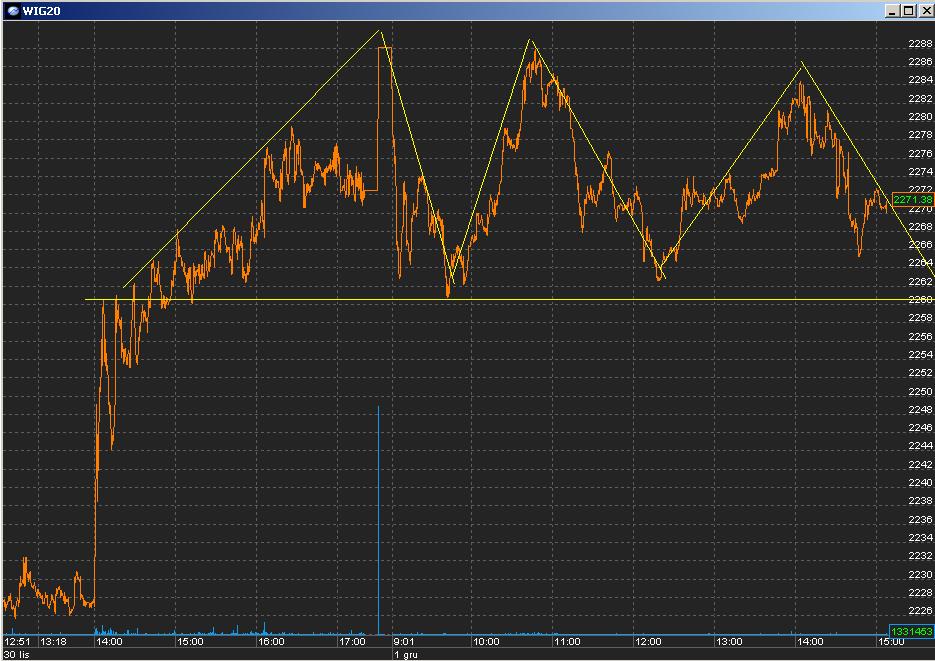Click the 2248 price axis label

919,409
